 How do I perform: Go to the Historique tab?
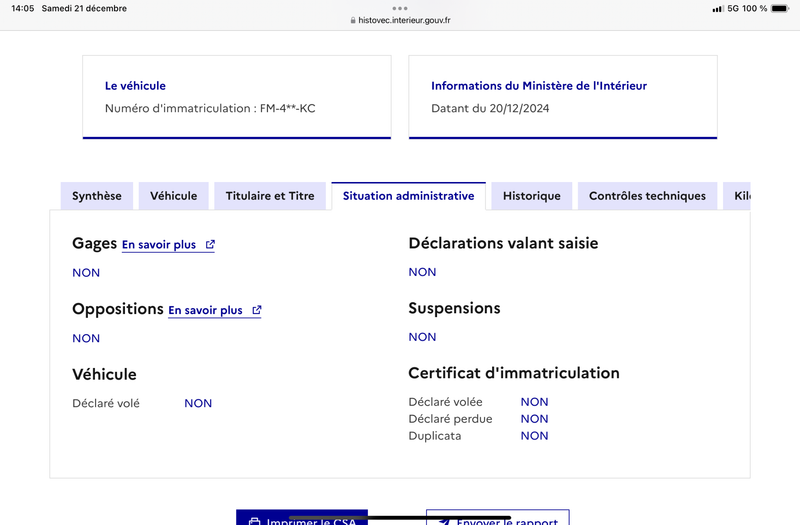[x=532, y=196]
